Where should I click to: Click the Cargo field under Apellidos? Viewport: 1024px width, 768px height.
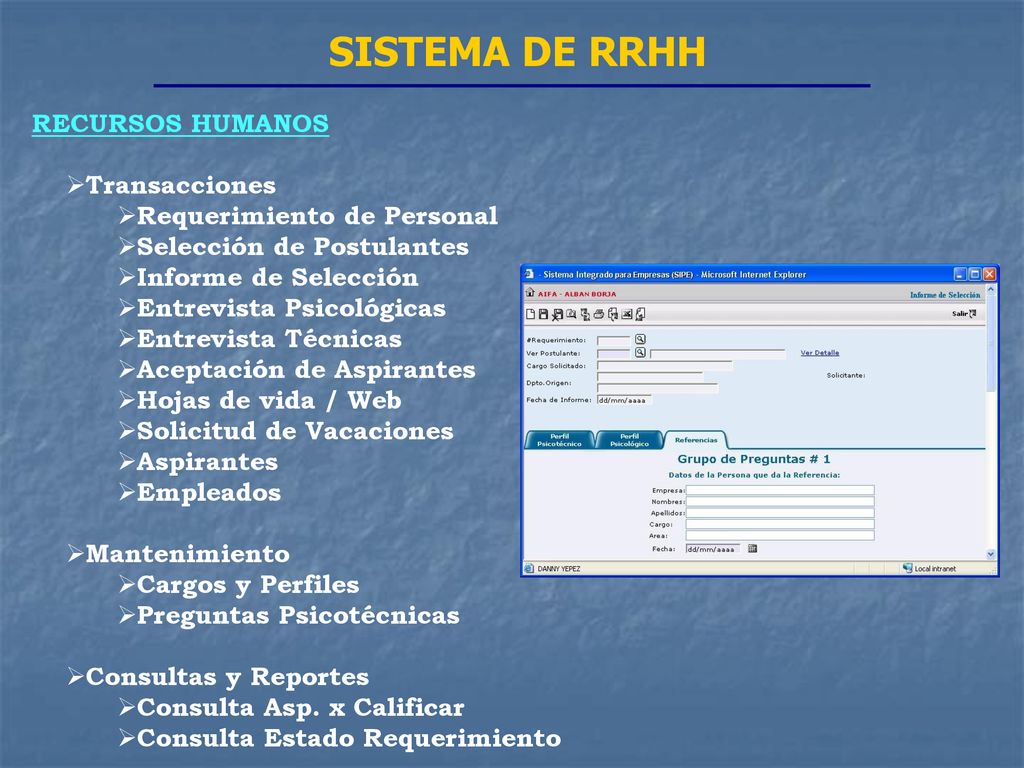click(x=780, y=524)
